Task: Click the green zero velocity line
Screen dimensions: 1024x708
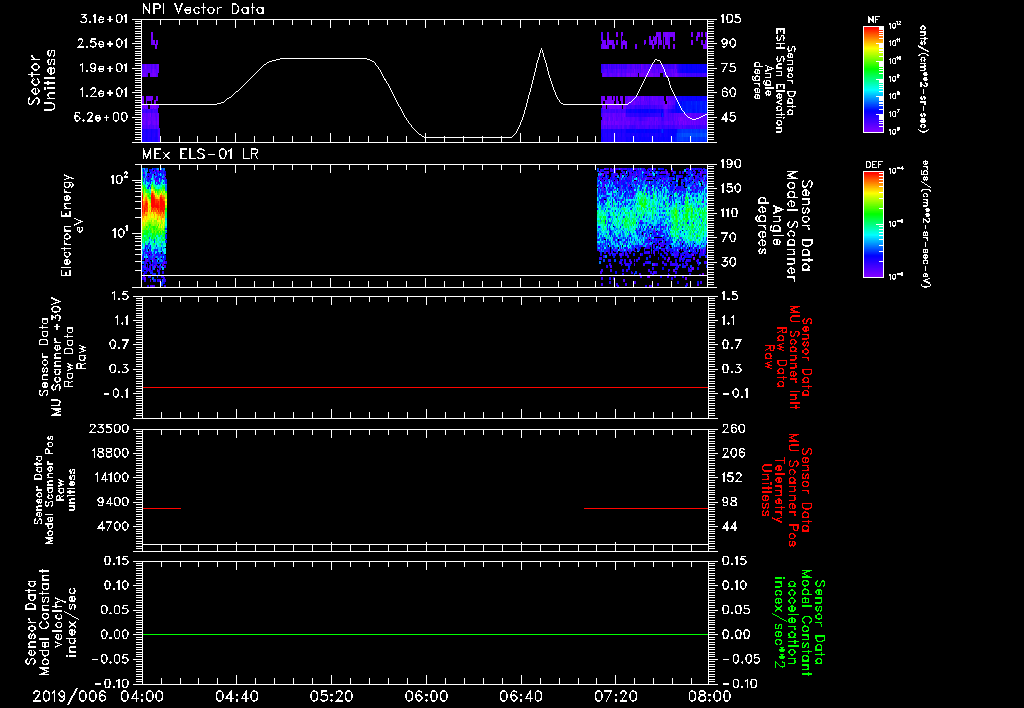Action: pos(425,634)
